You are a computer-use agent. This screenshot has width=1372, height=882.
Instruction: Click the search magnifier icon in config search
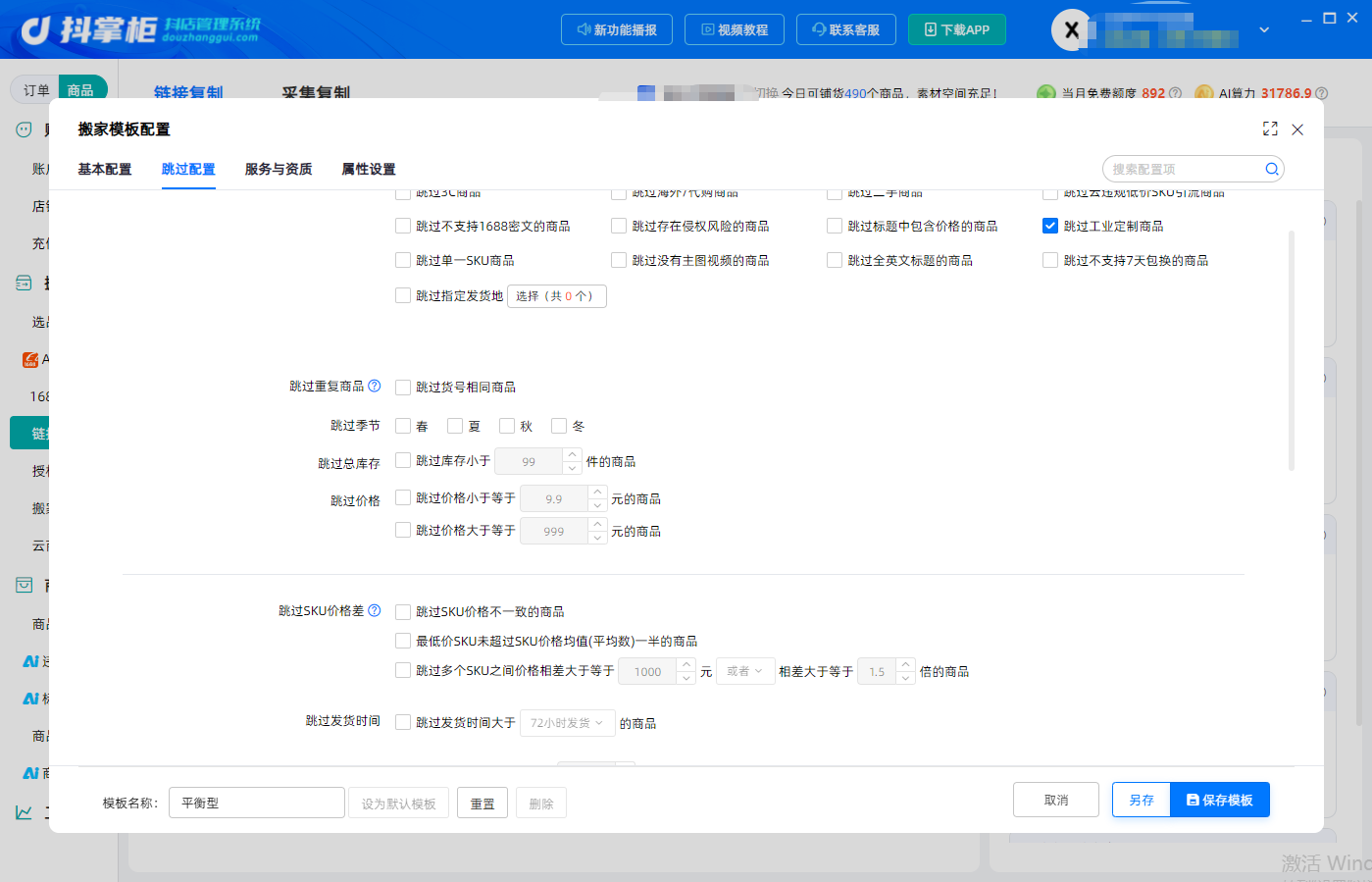tap(1271, 169)
